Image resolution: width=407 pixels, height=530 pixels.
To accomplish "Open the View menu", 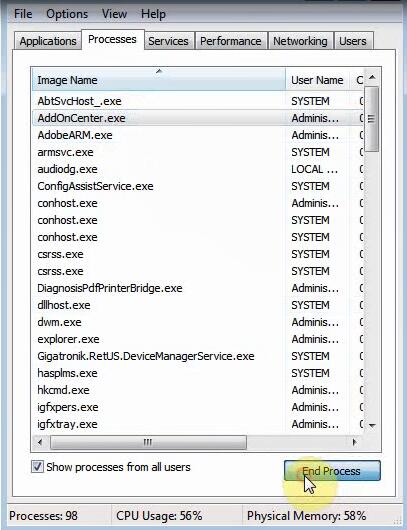I will (114, 14).
